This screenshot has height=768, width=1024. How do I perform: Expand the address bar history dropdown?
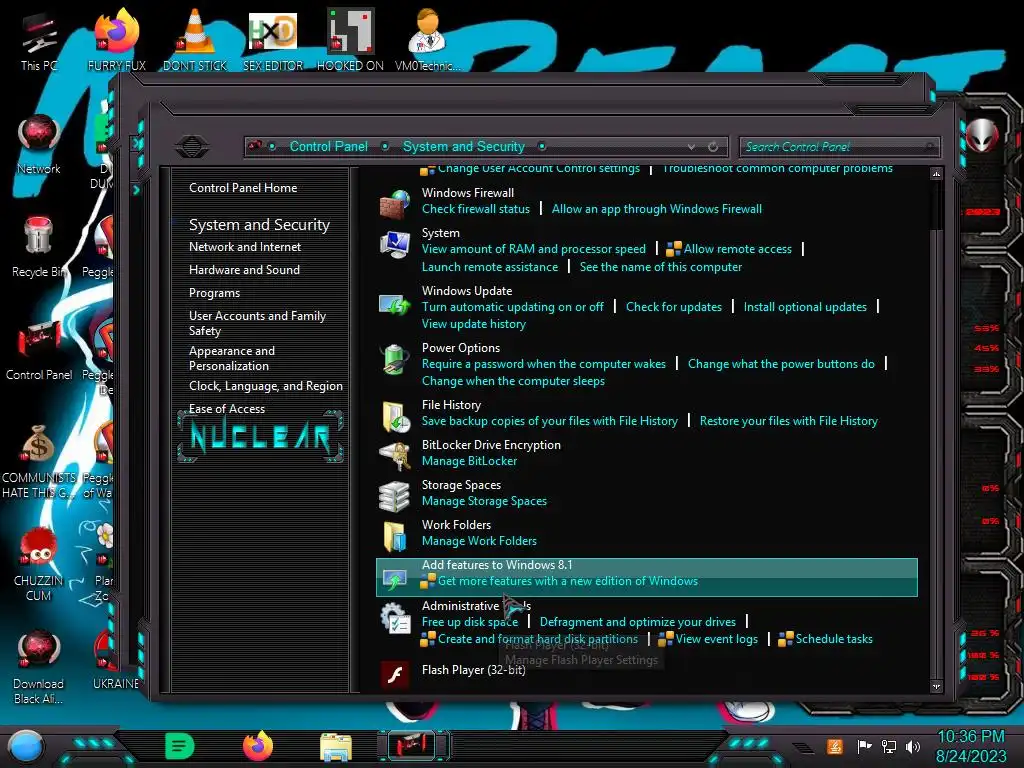pos(691,147)
